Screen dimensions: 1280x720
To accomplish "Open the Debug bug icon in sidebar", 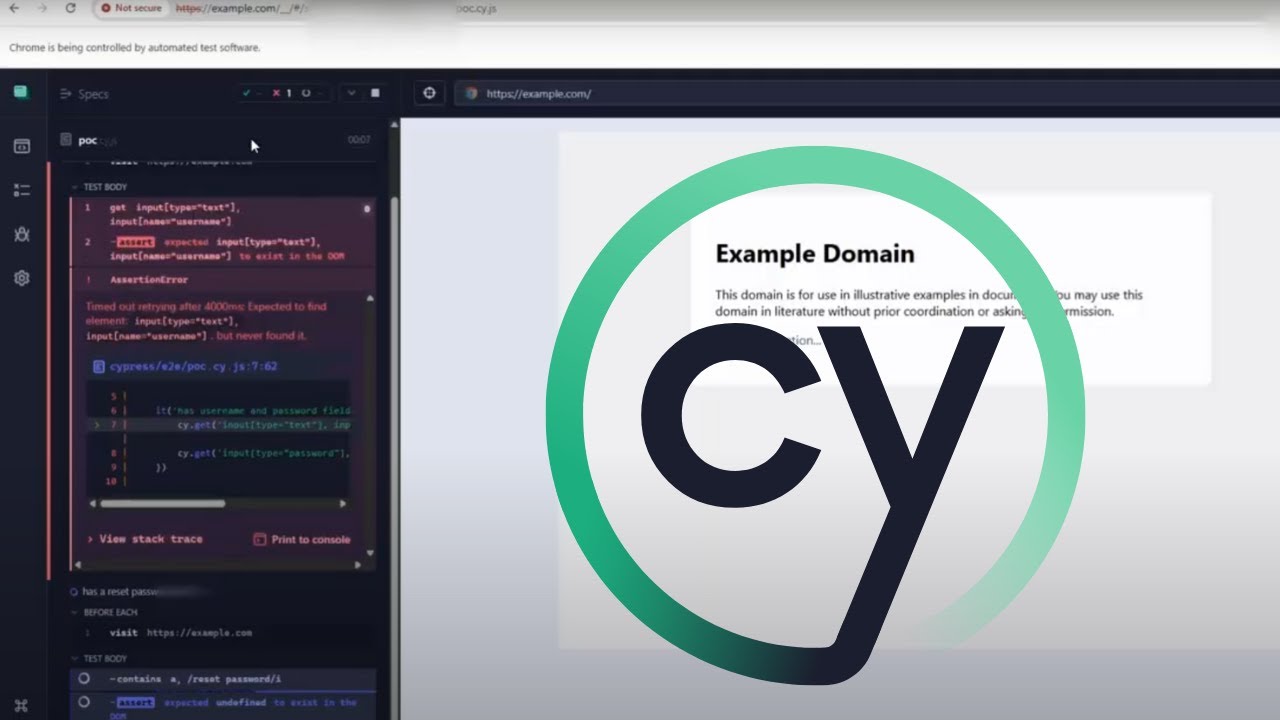I will [21, 234].
